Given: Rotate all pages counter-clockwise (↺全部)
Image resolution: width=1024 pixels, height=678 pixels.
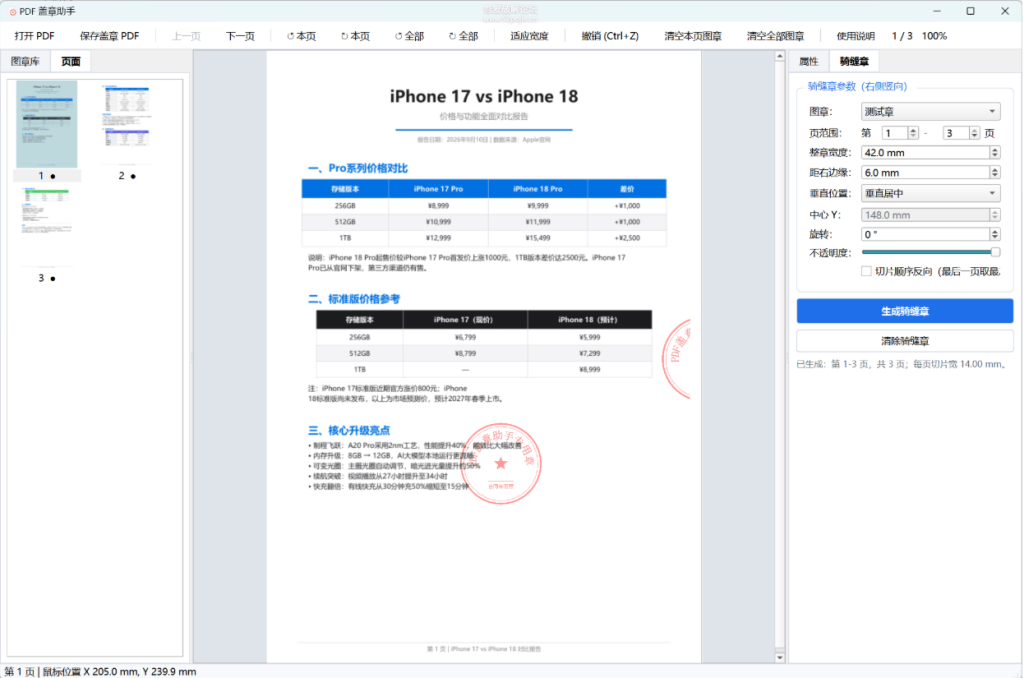Looking at the screenshot, I should tap(409, 36).
